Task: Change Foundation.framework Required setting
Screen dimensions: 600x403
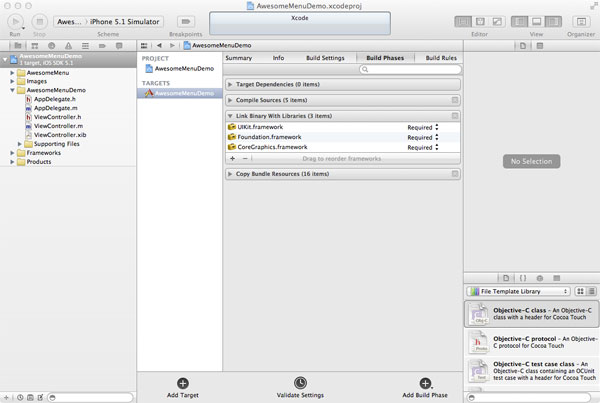Action: 423,137
